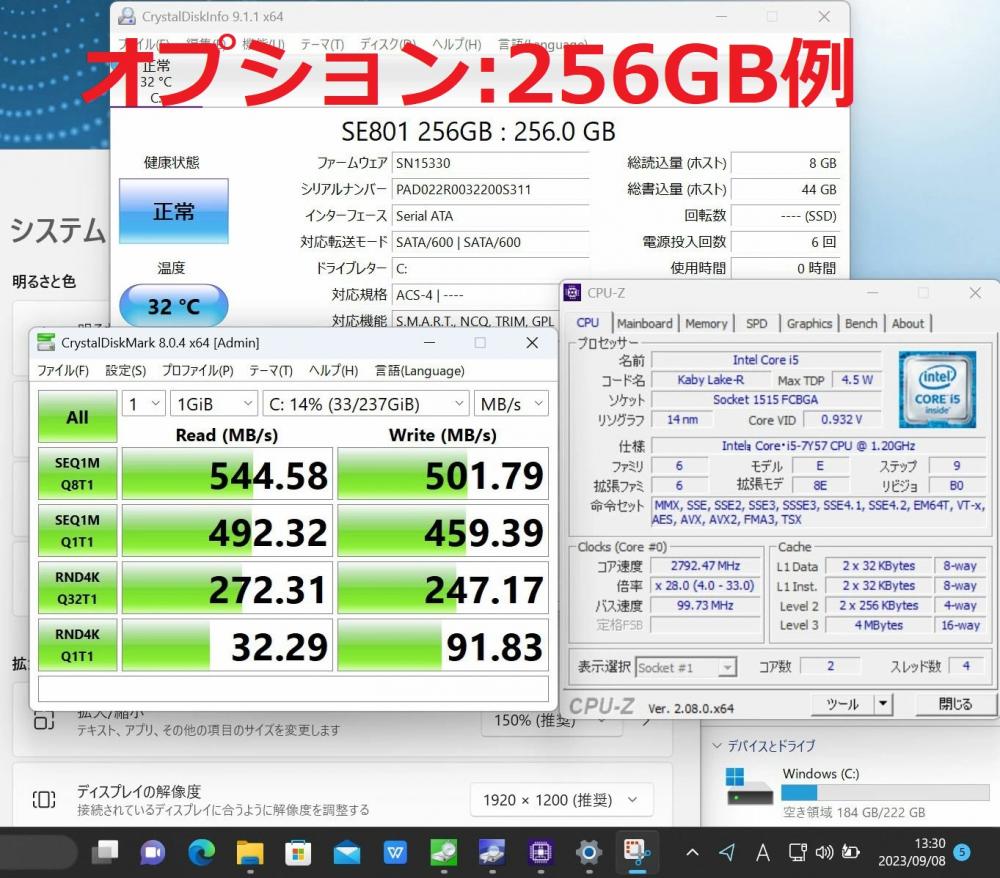This screenshot has width=1000, height=878.
Task: Switch to the Graphics tab in CPU-Z
Action: pos(809,323)
